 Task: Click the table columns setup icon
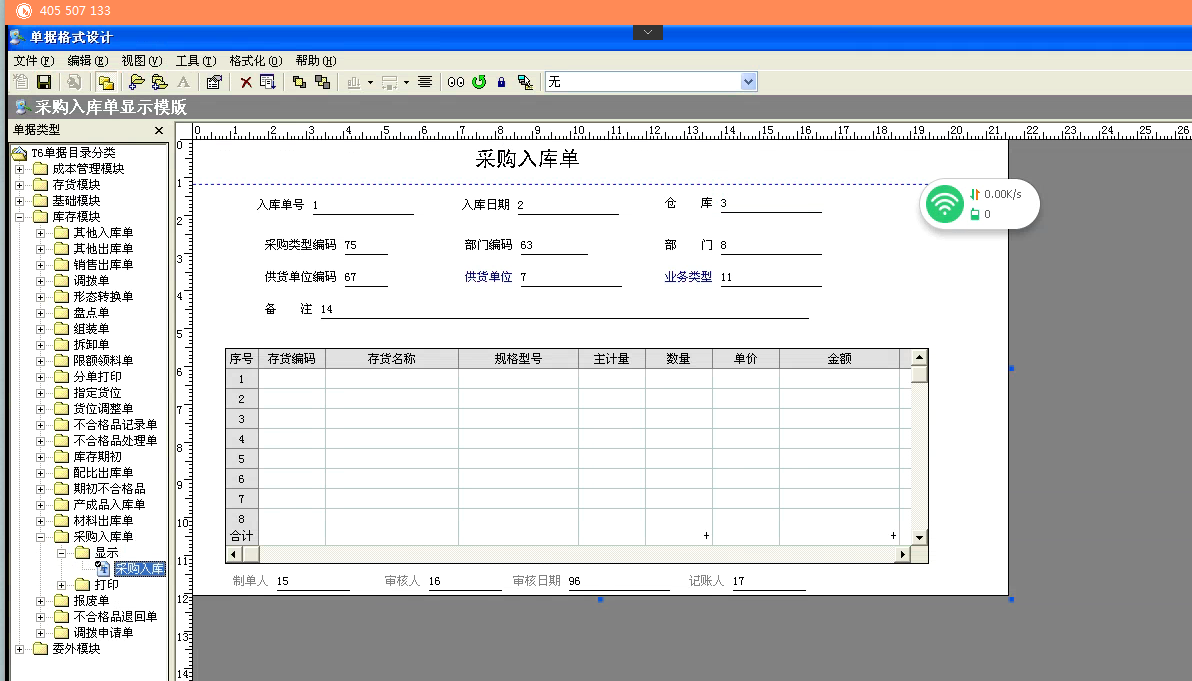[x=268, y=82]
